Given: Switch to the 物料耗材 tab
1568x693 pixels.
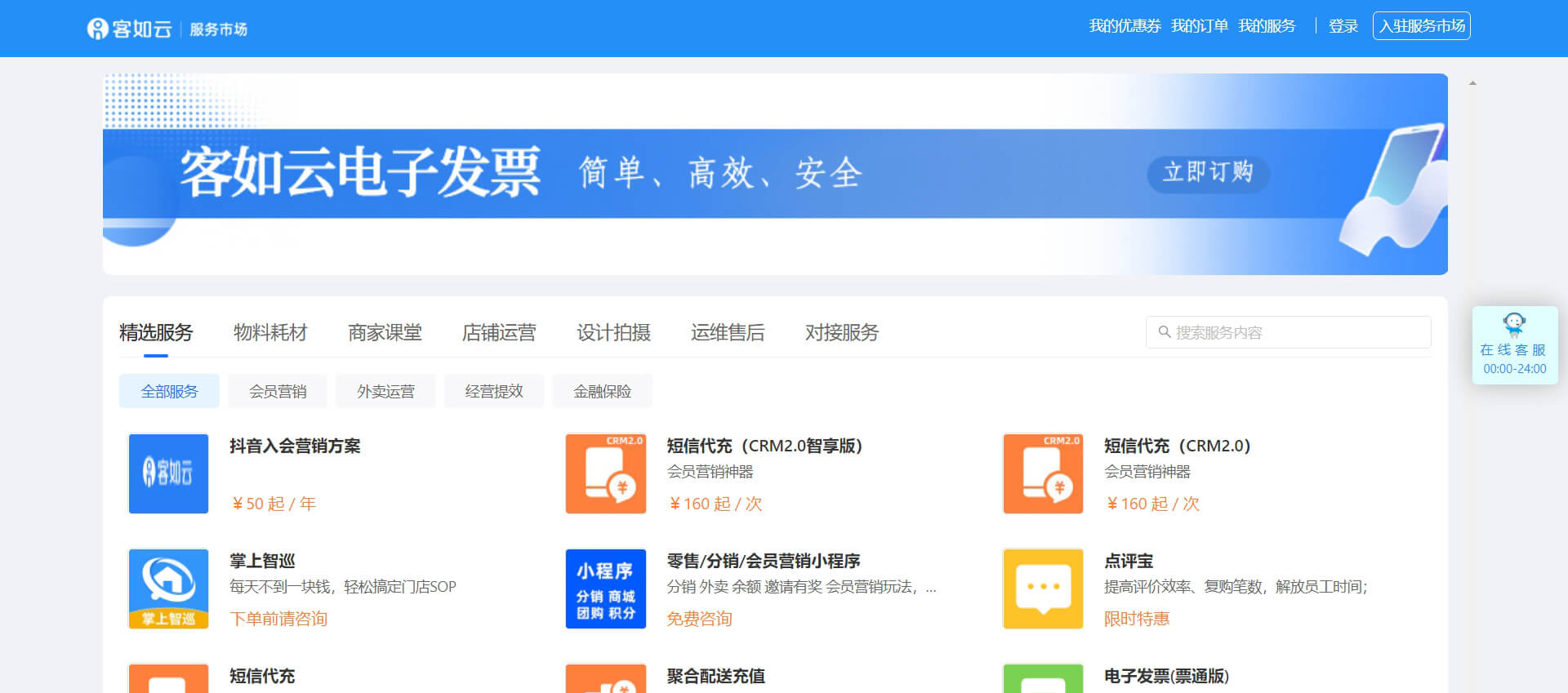Looking at the screenshot, I should (270, 333).
